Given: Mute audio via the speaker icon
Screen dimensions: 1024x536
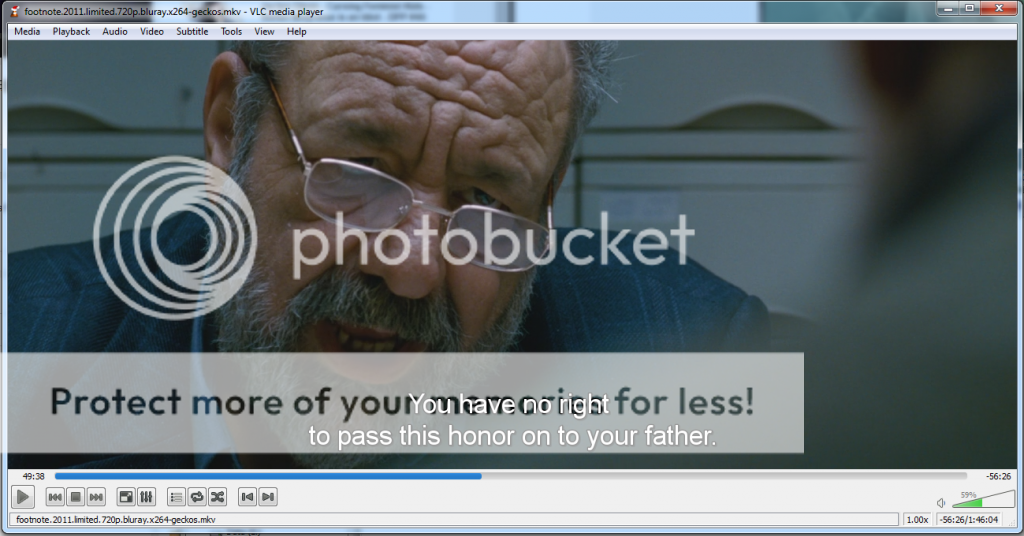Looking at the screenshot, I should [x=941, y=502].
